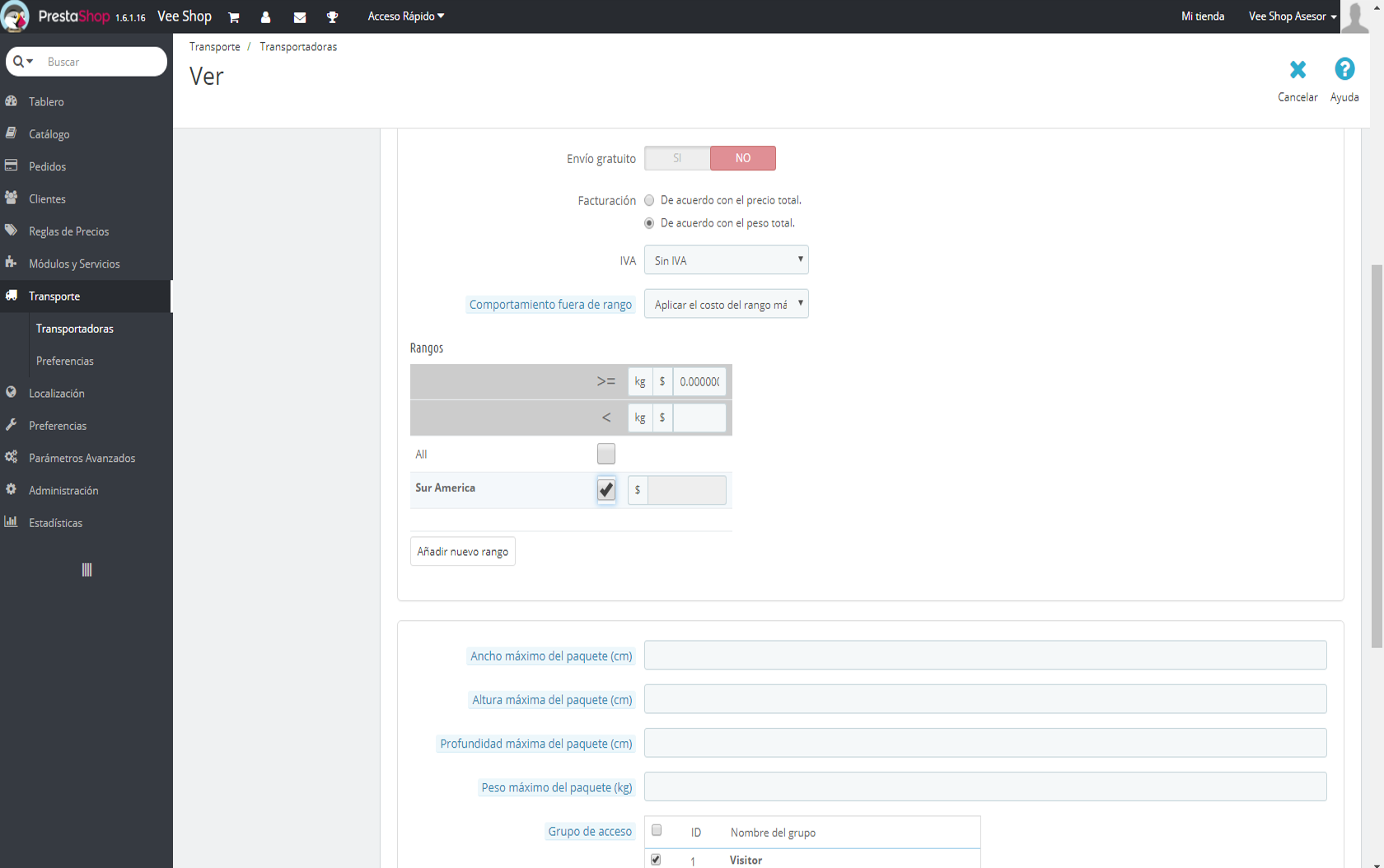Select billing according to total price
This screenshot has height=868, width=1384.
pos(649,200)
